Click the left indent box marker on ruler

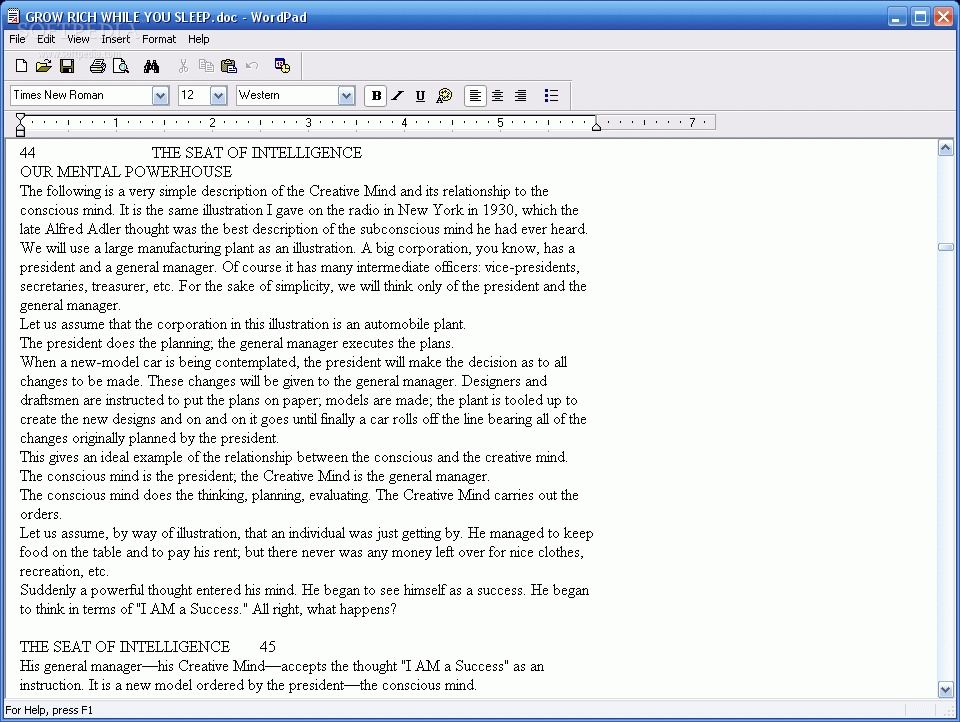(20, 132)
